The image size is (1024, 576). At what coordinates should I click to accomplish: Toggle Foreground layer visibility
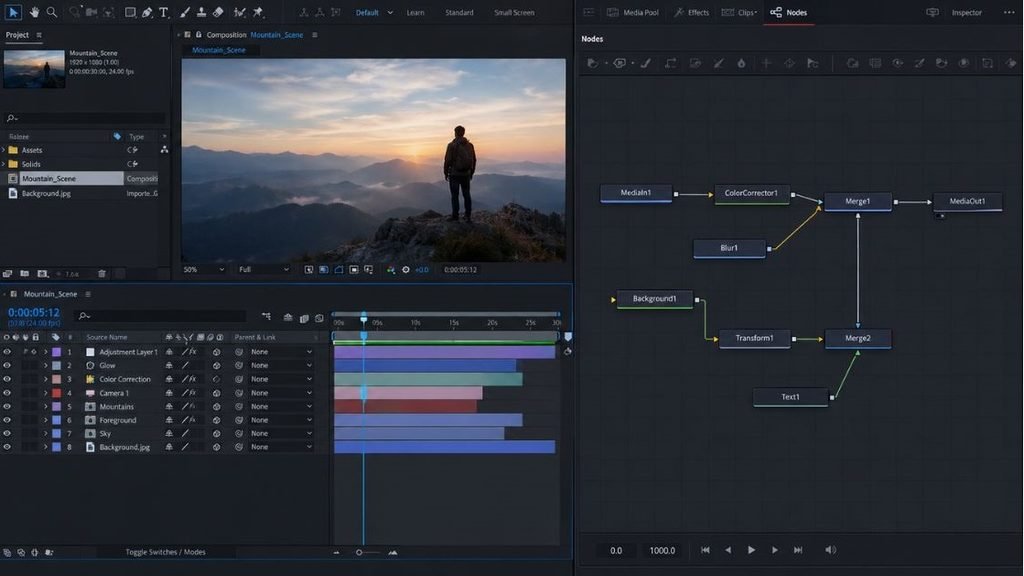tap(7, 420)
